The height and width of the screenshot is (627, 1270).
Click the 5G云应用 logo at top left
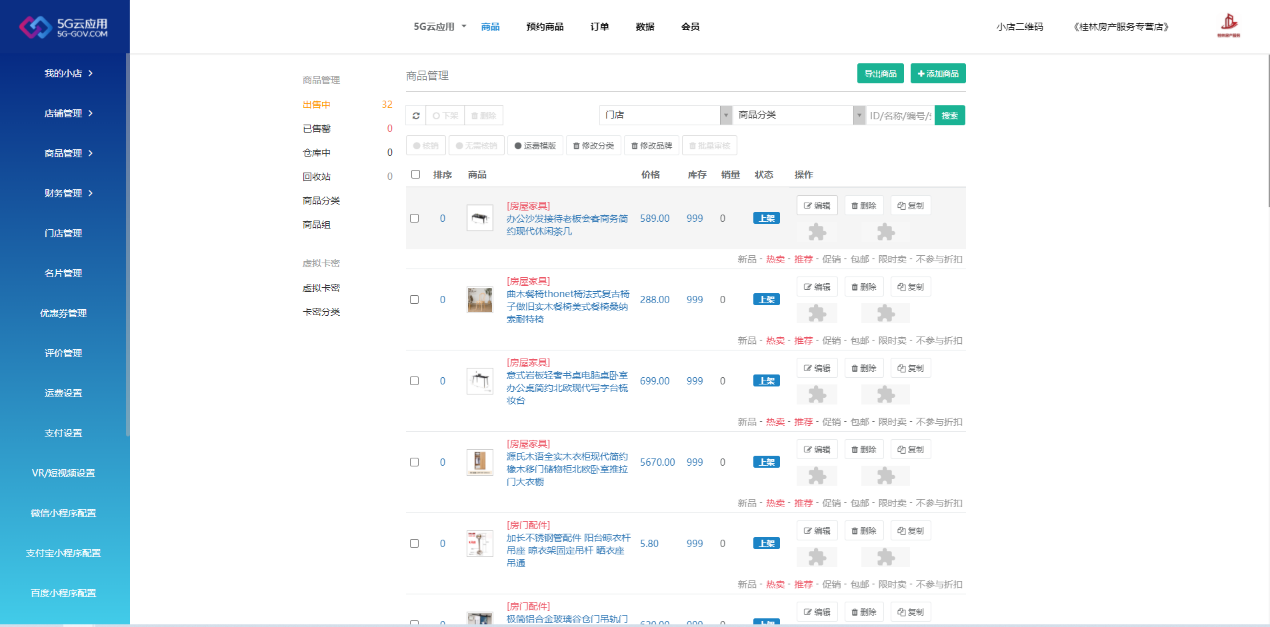tap(64, 27)
